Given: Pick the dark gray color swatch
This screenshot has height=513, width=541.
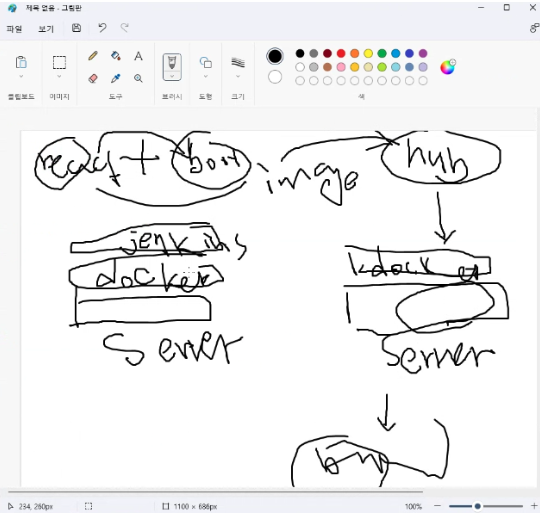Looking at the screenshot, I should pos(314,53).
